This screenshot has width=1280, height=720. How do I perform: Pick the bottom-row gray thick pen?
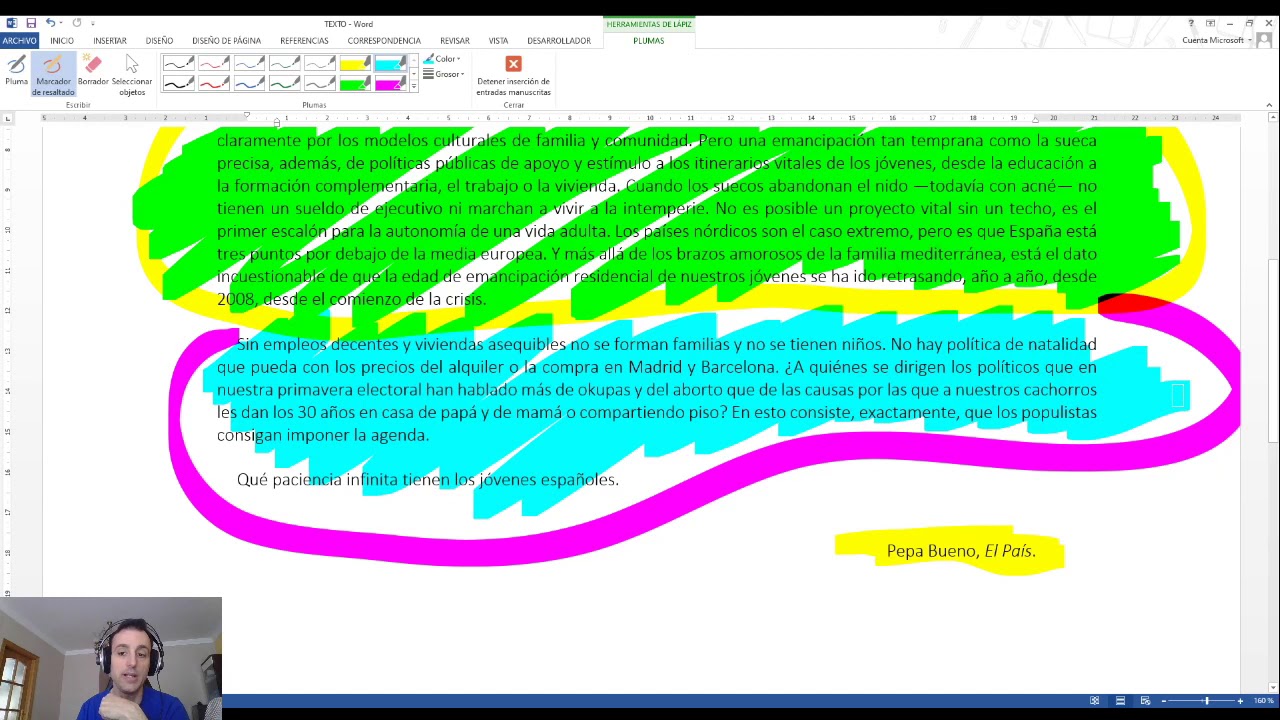tap(319, 83)
